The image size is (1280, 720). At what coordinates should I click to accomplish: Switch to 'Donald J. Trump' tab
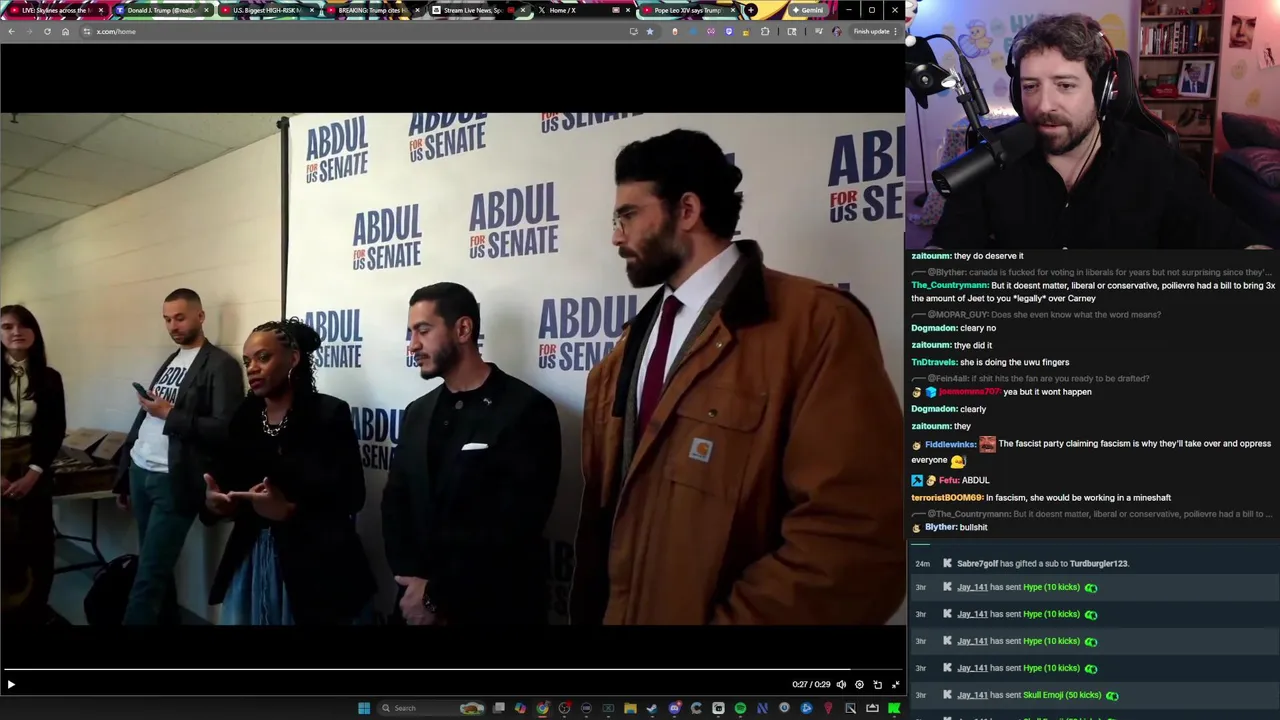pyautogui.click(x=160, y=10)
